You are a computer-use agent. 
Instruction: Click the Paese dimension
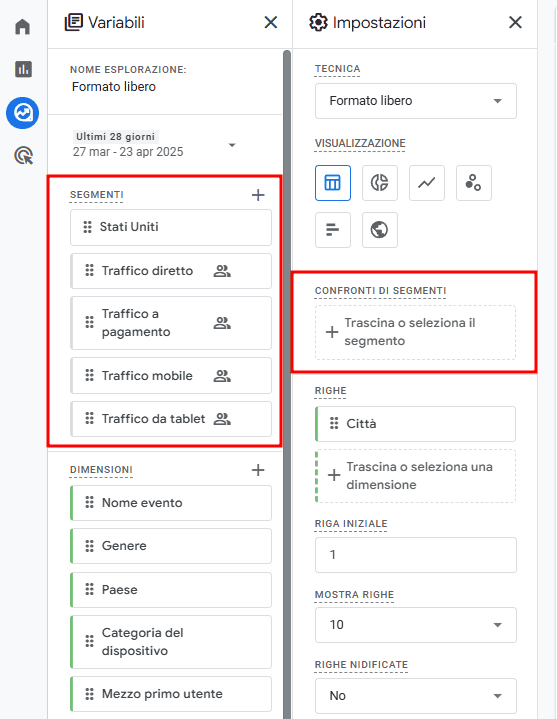[171, 590]
